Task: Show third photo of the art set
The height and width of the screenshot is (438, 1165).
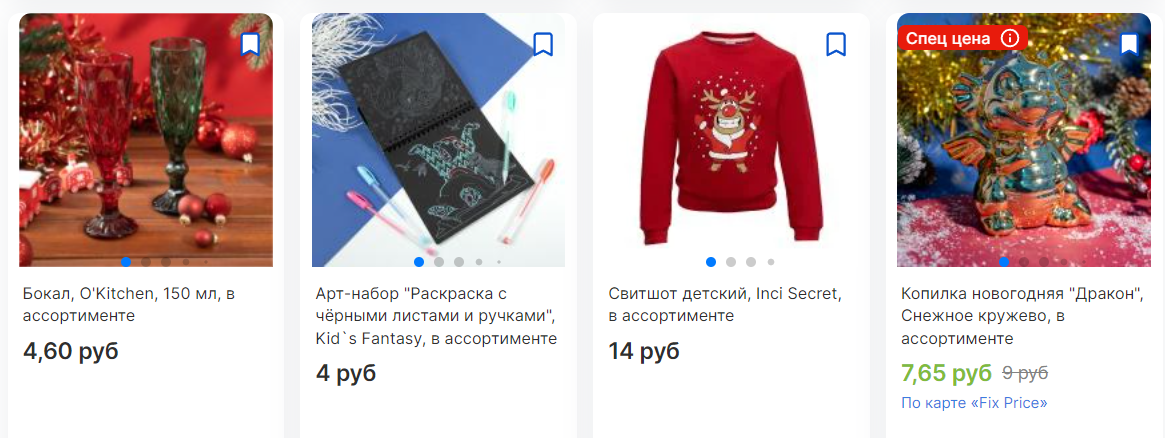Action: click(x=459, y=262)
